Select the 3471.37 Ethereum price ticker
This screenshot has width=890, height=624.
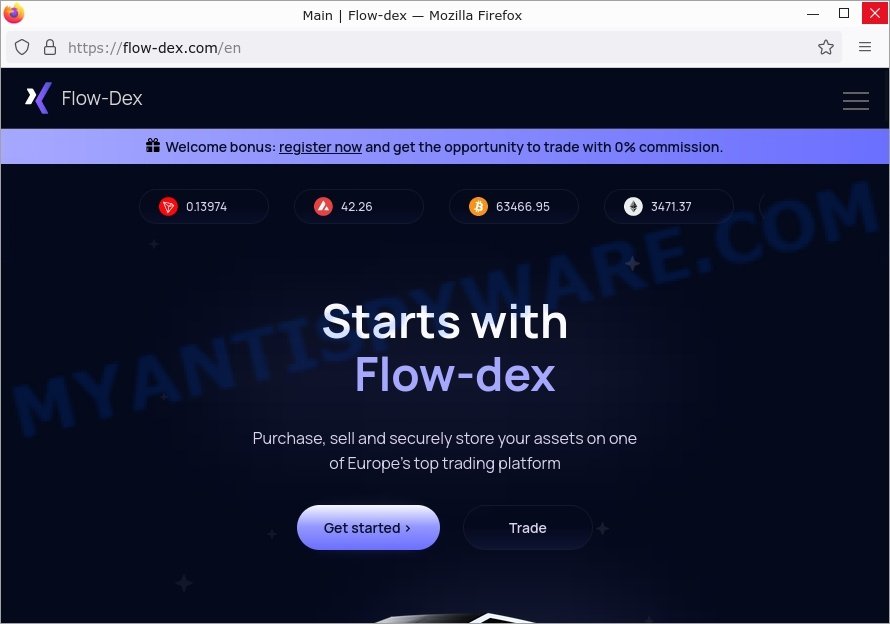[x=669, y=207]
